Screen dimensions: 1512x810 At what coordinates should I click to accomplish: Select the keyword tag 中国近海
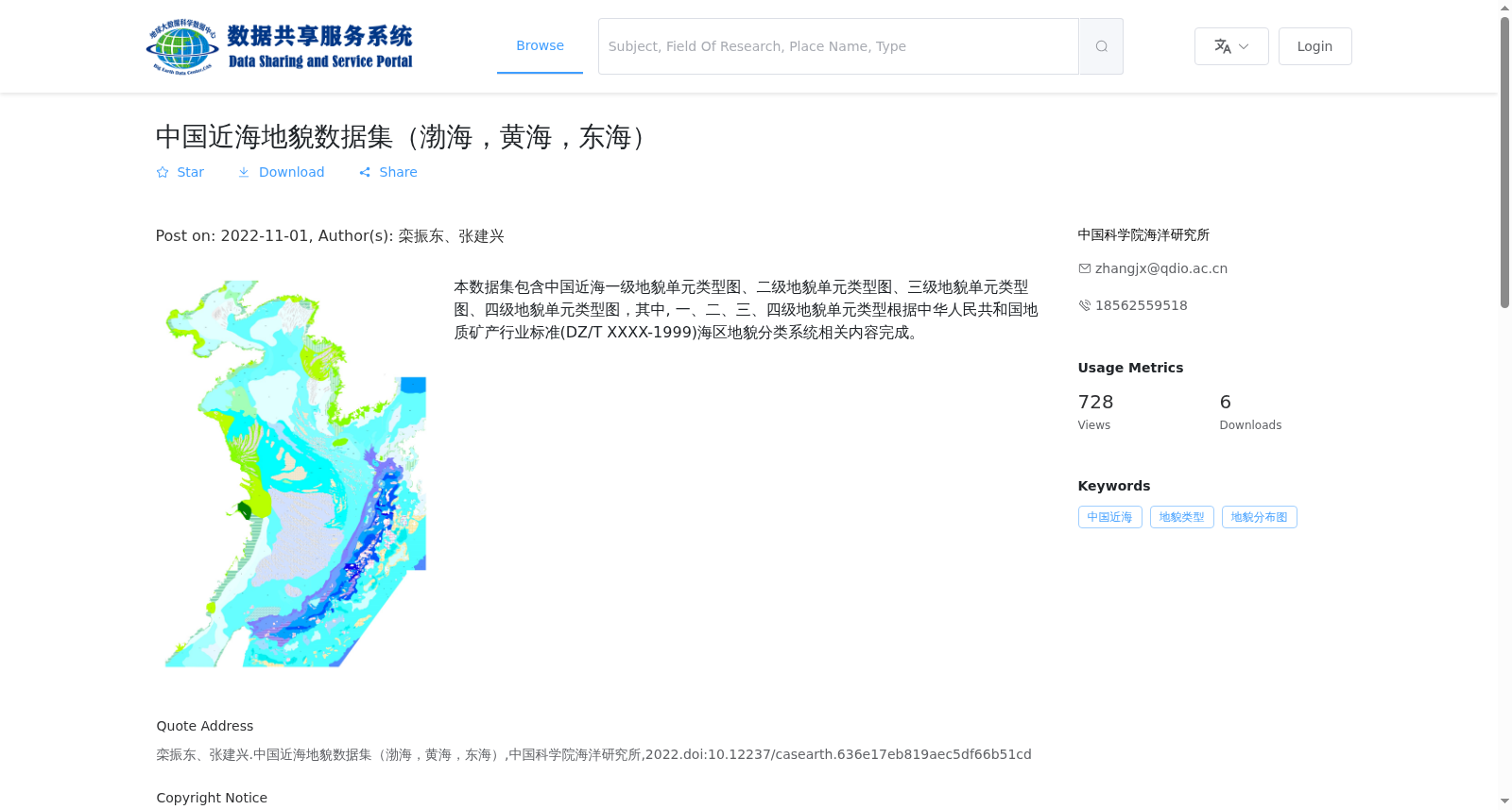pyautogui.click(x=1109, y=517)
